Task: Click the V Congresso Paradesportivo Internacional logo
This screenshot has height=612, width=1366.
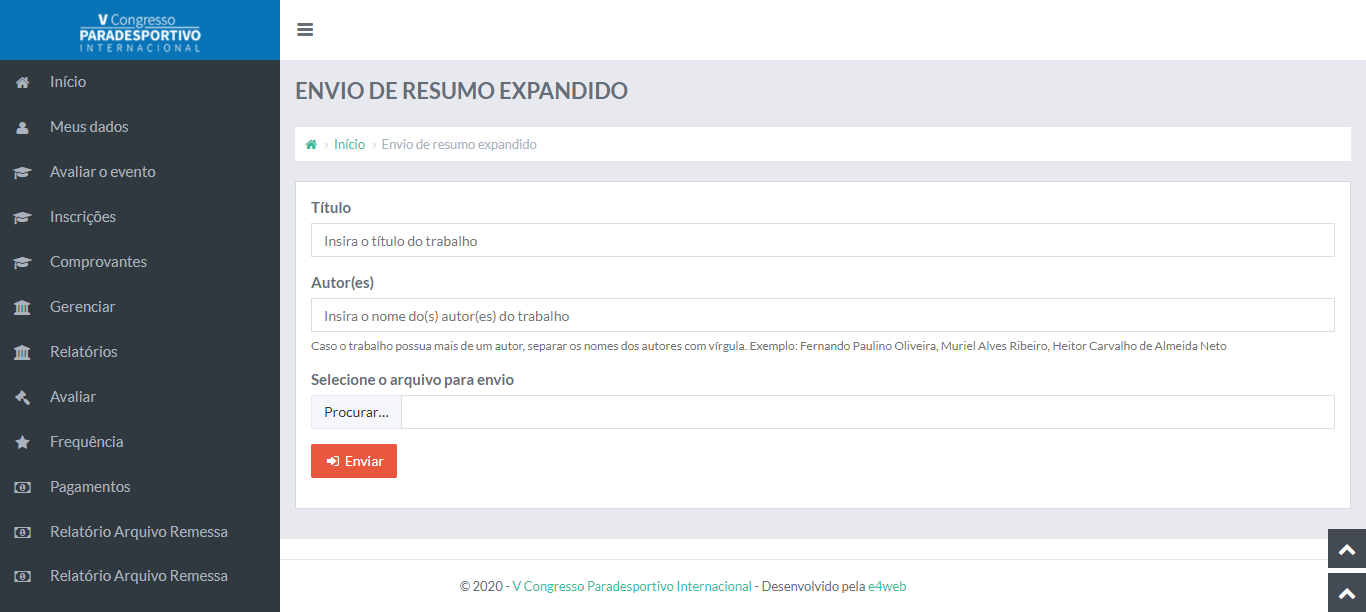Action: point(140,32)
